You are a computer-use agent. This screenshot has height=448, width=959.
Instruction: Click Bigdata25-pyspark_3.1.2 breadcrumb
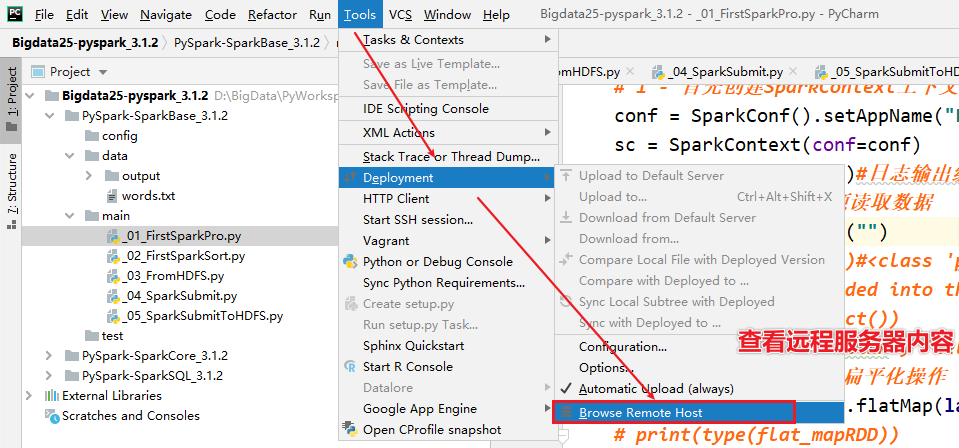click(84, 43)
